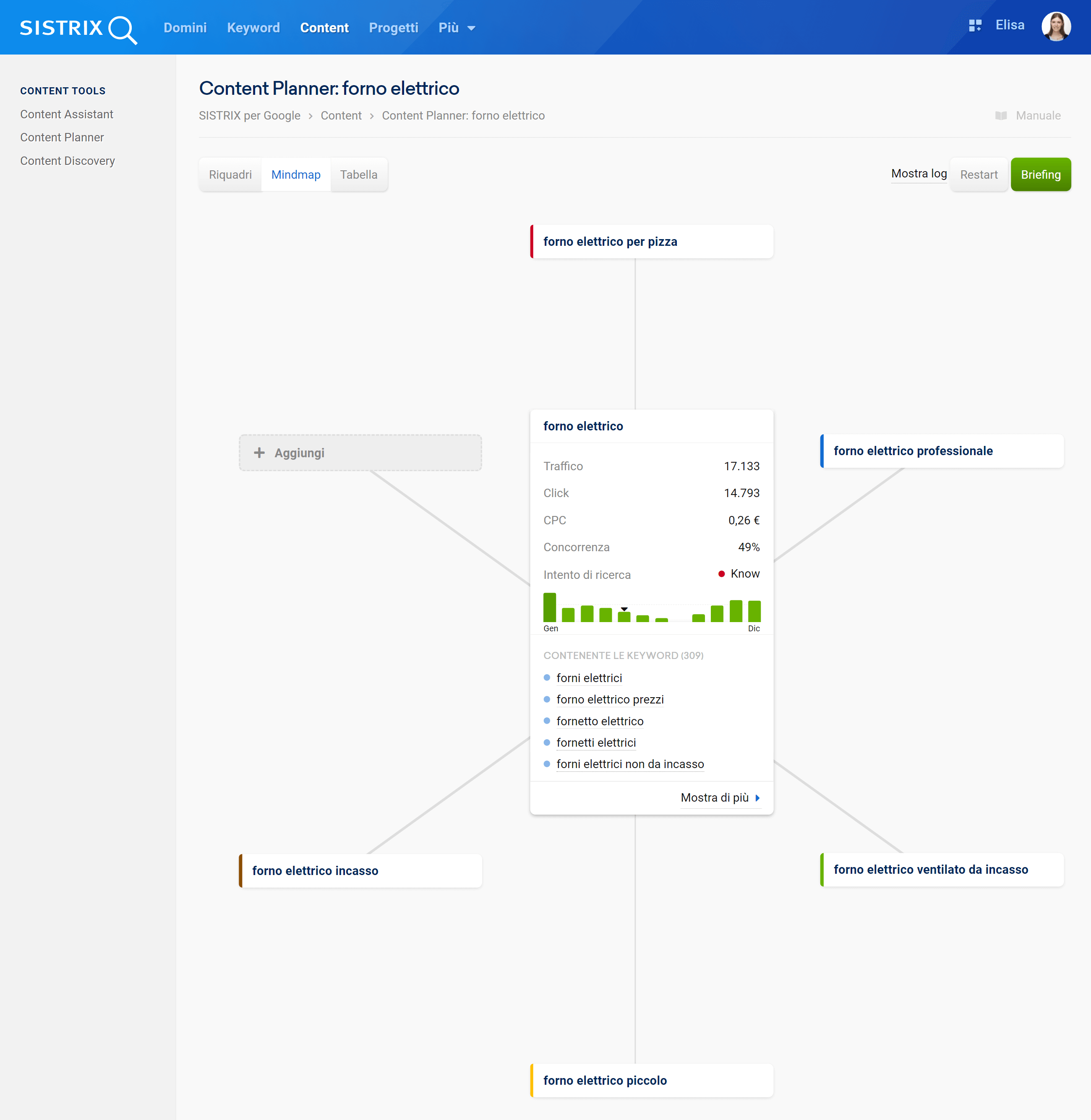Click the Aggiungi add-node box

(360, 453)
